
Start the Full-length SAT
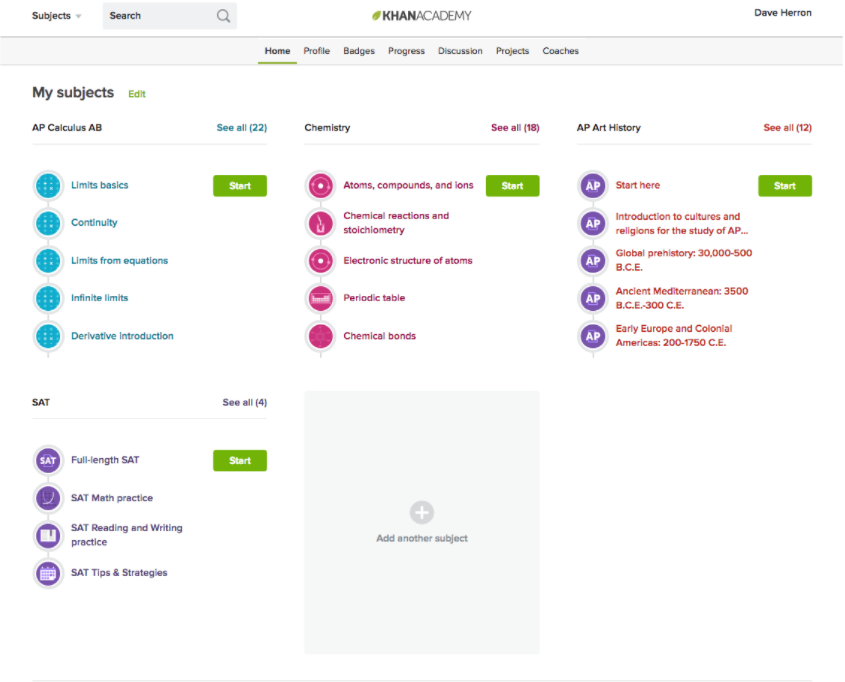click(x=240, y=461)
